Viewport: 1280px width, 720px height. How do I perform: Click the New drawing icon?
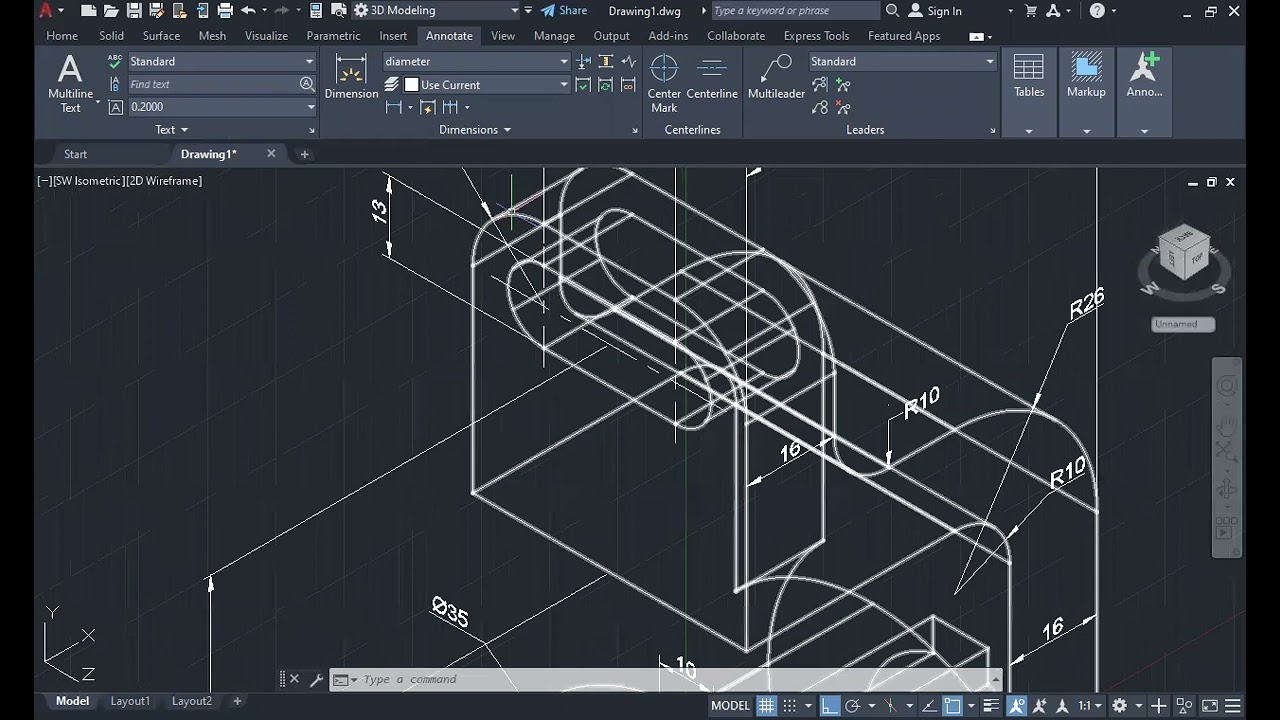88,11
